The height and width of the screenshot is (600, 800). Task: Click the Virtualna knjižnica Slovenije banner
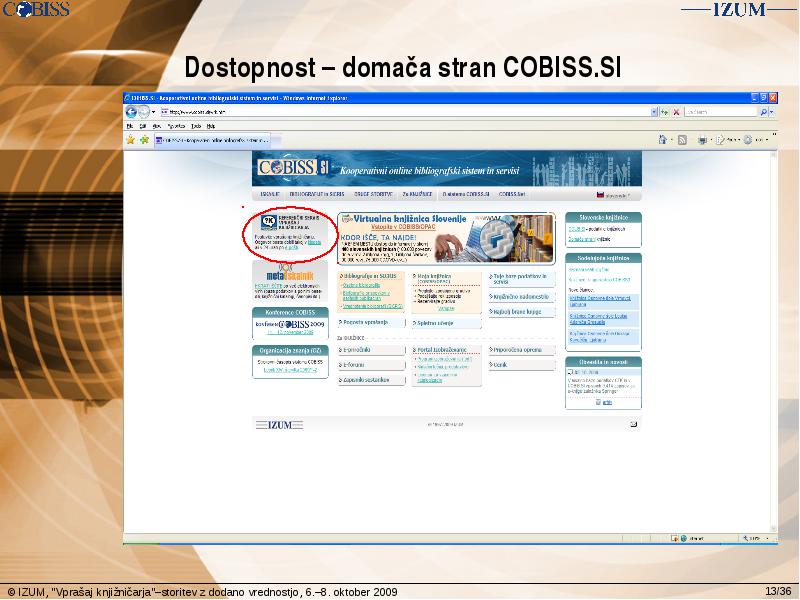pos(446,238)
